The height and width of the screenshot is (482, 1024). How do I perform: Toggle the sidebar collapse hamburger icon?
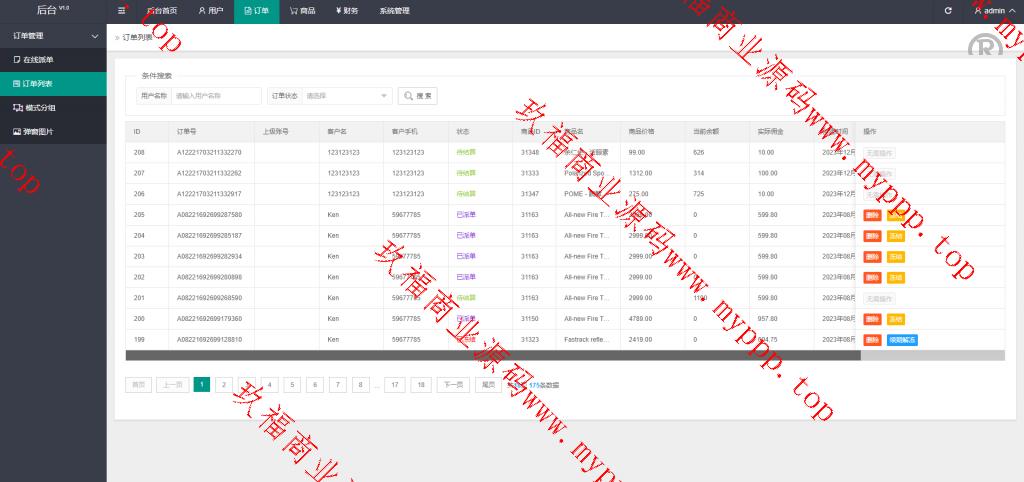pos(122,11)
